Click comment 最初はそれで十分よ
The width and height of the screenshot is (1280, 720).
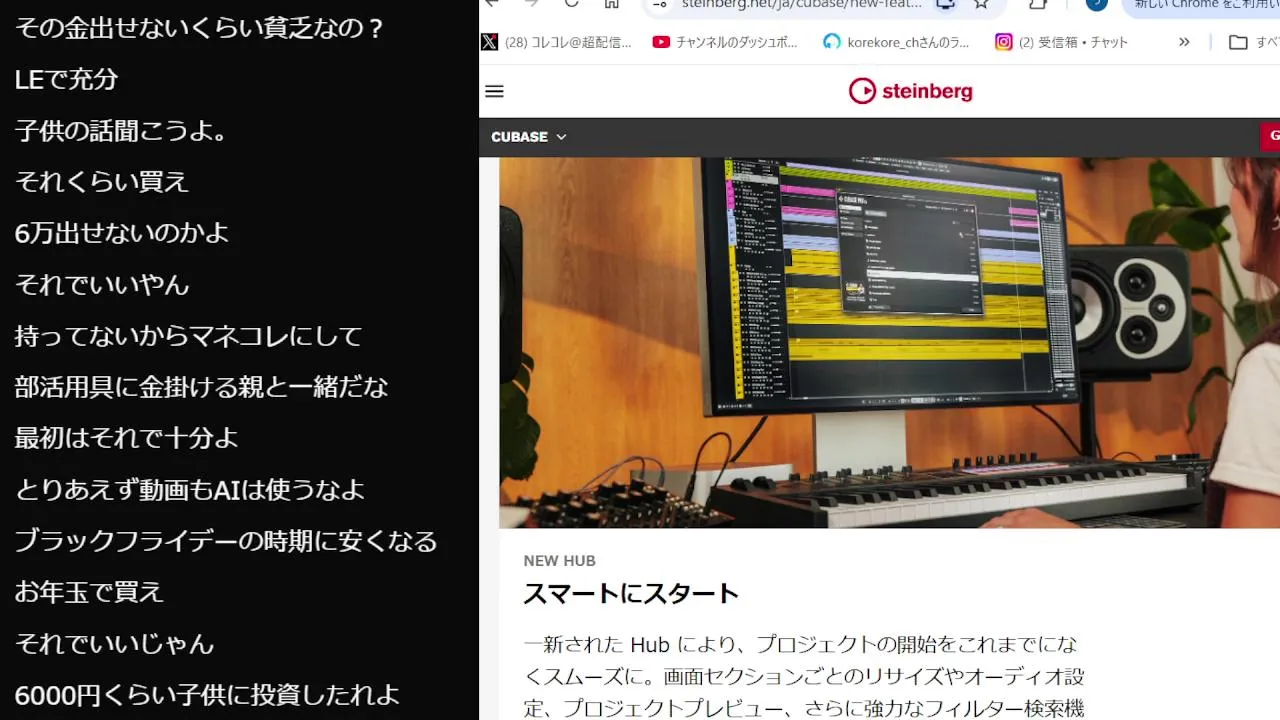point(127,438)
